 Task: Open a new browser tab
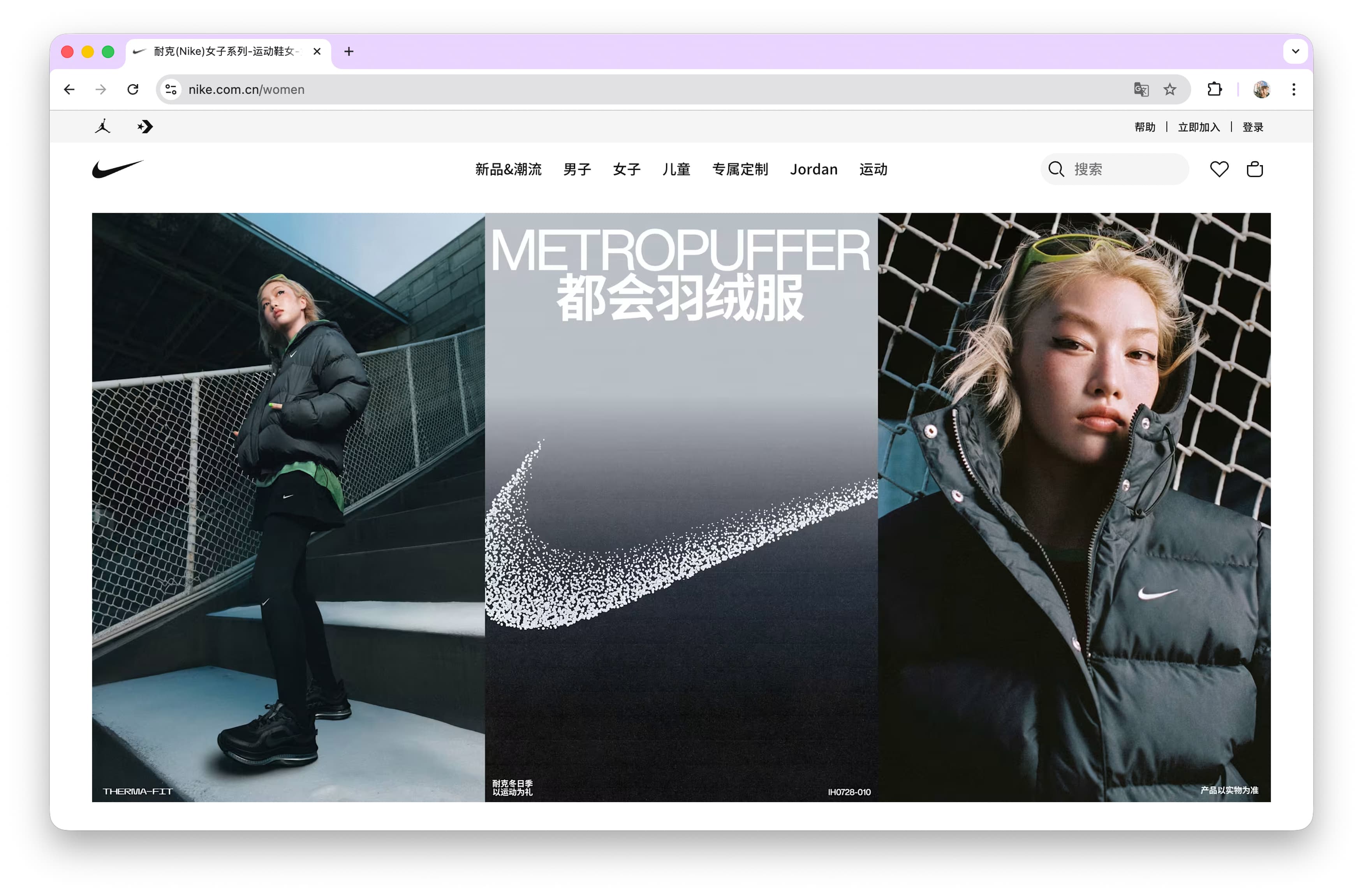tap(349, 51)
